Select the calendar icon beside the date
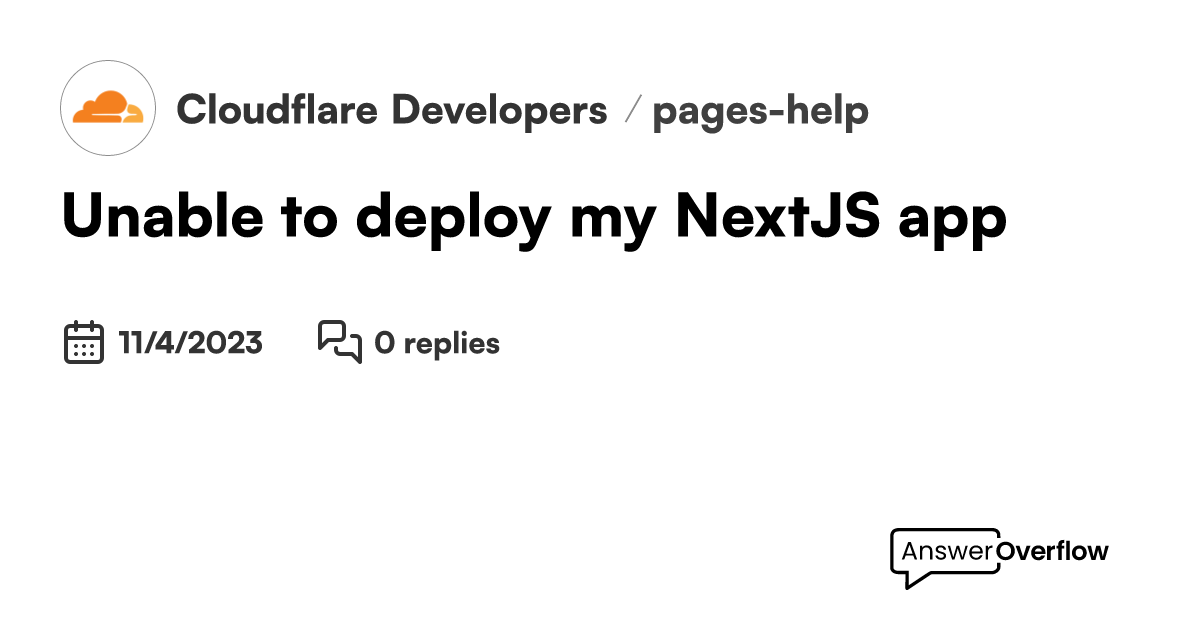The height and width of the screenshot is (630, 1200). (x=83, y=341)
